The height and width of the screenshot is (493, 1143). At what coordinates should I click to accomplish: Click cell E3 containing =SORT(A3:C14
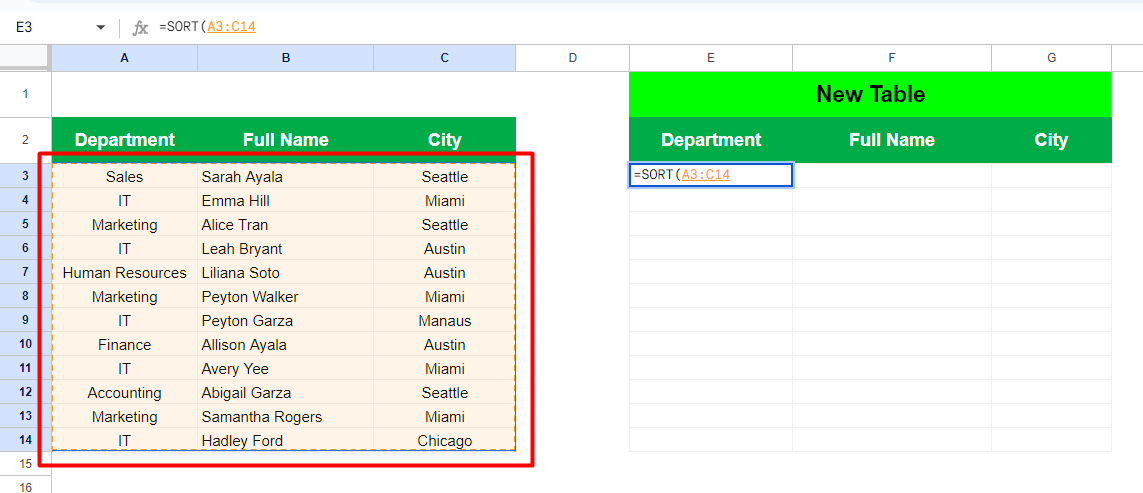coord(711,175)
